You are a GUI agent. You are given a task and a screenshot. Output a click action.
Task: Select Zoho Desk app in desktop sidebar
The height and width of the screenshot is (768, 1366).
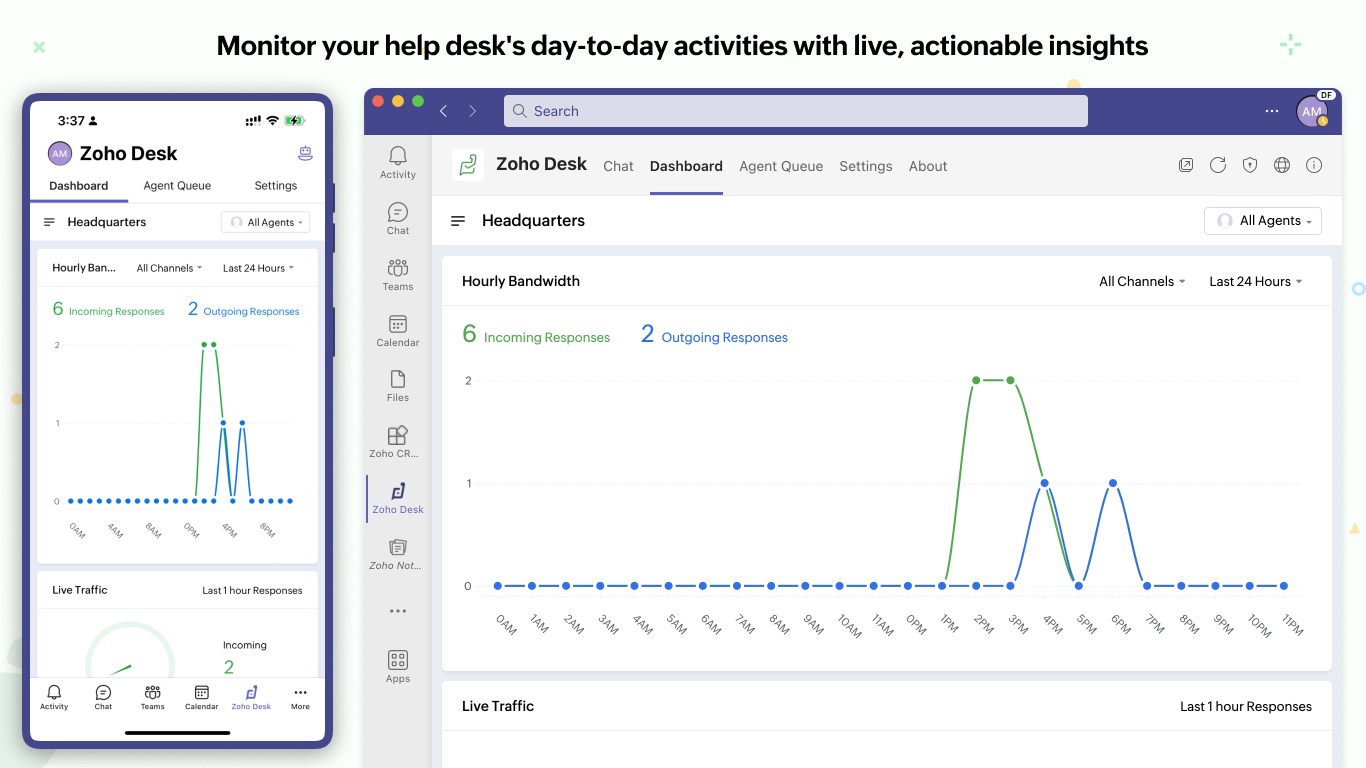398,497
